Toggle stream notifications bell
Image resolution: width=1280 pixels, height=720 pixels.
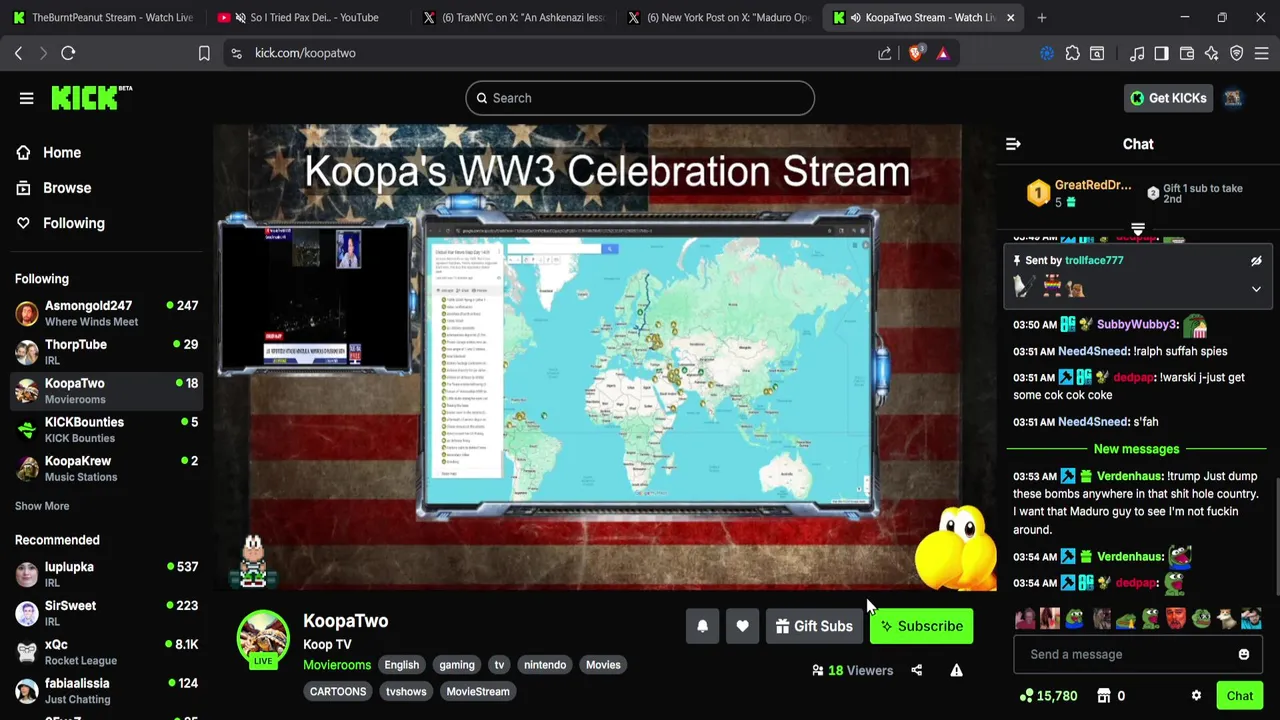click(x=702, y=626)
